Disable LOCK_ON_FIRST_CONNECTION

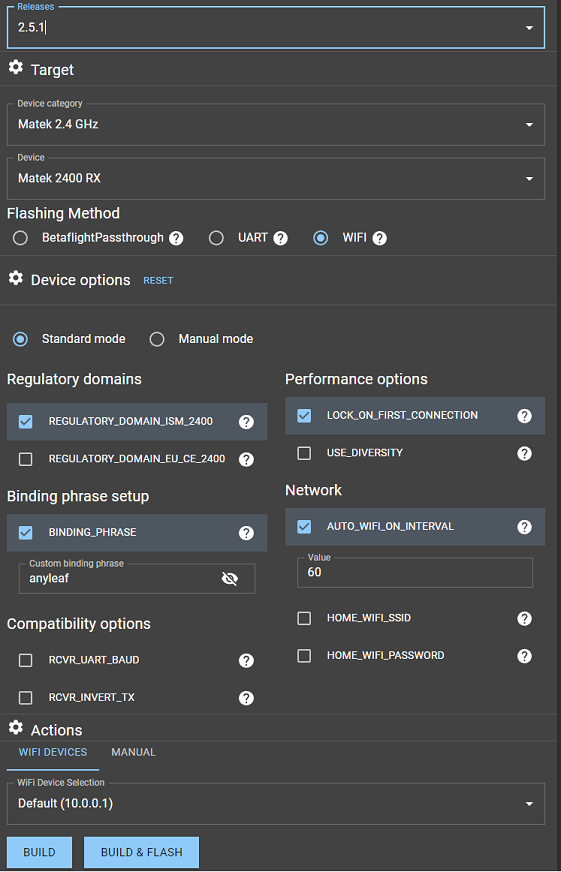point(304,415)
